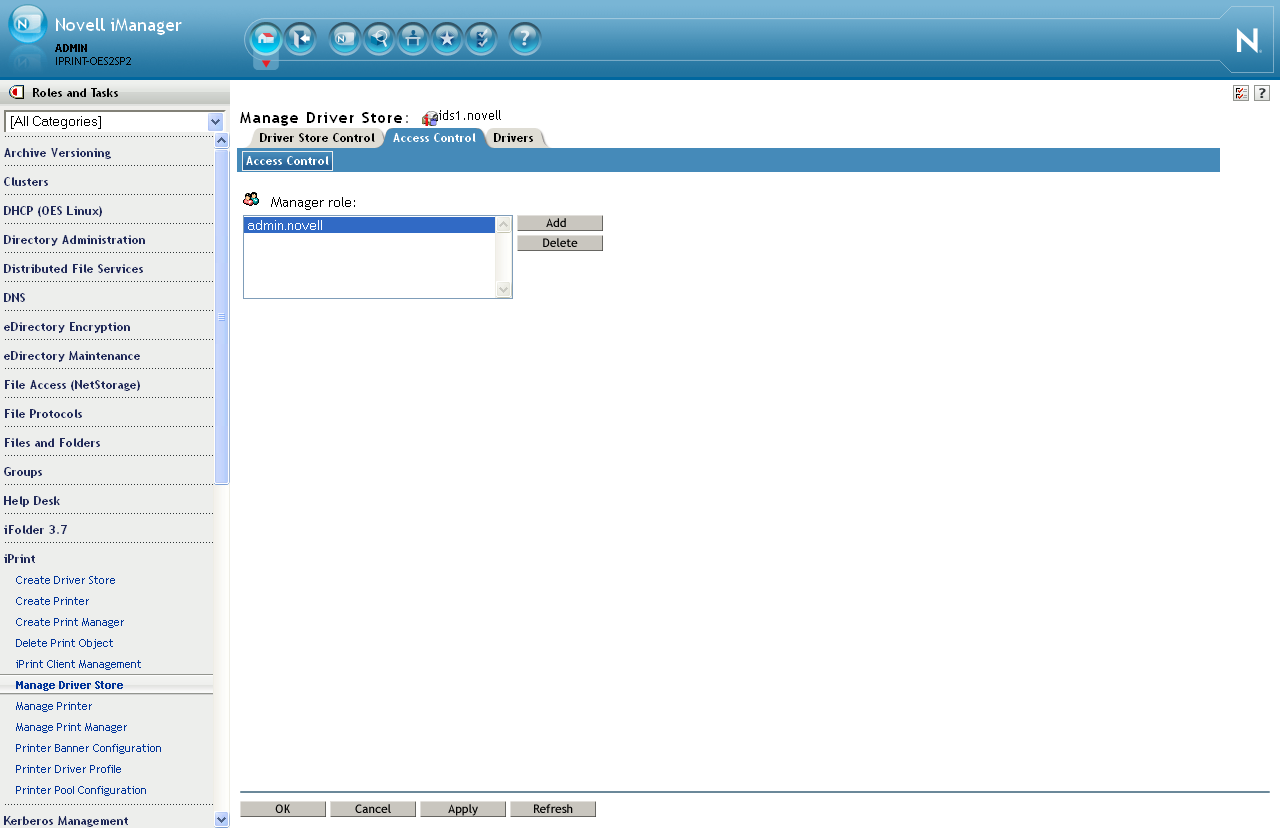Click the Refresh button

click(553, 809)
